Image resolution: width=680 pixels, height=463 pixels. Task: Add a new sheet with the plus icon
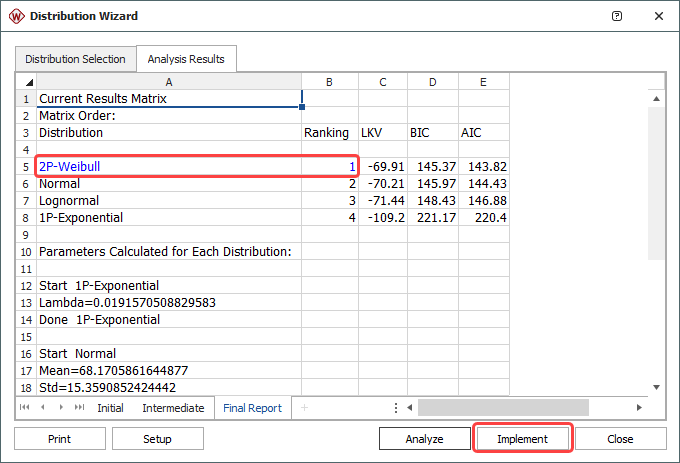[x=305, y=408]
